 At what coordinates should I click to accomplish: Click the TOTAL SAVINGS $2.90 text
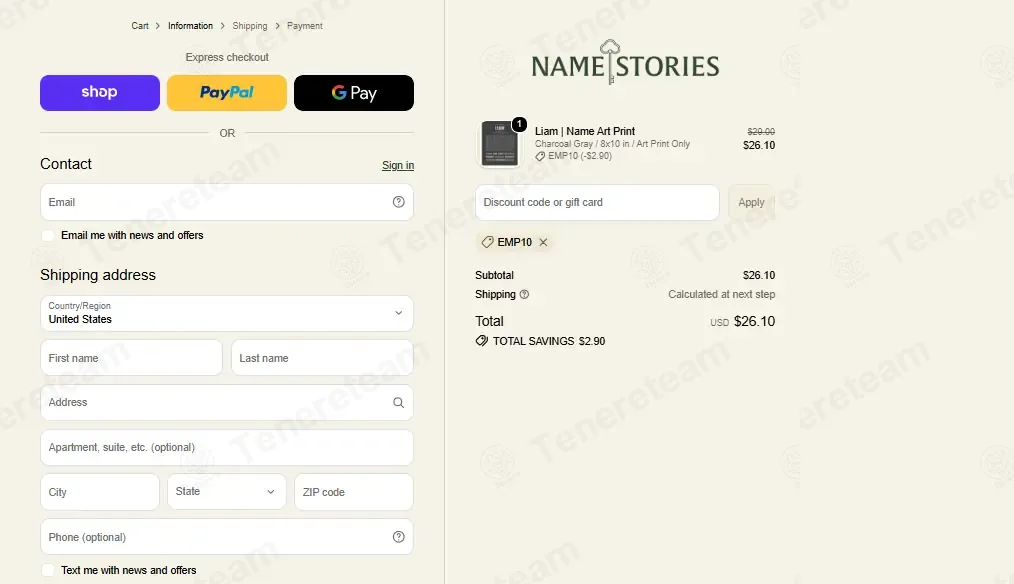549,341
